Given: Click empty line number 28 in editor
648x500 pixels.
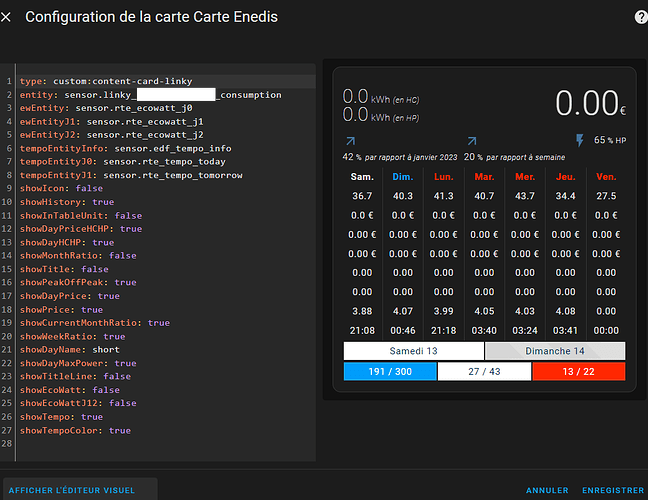Looking at the screenshot, I should (7, 443).
